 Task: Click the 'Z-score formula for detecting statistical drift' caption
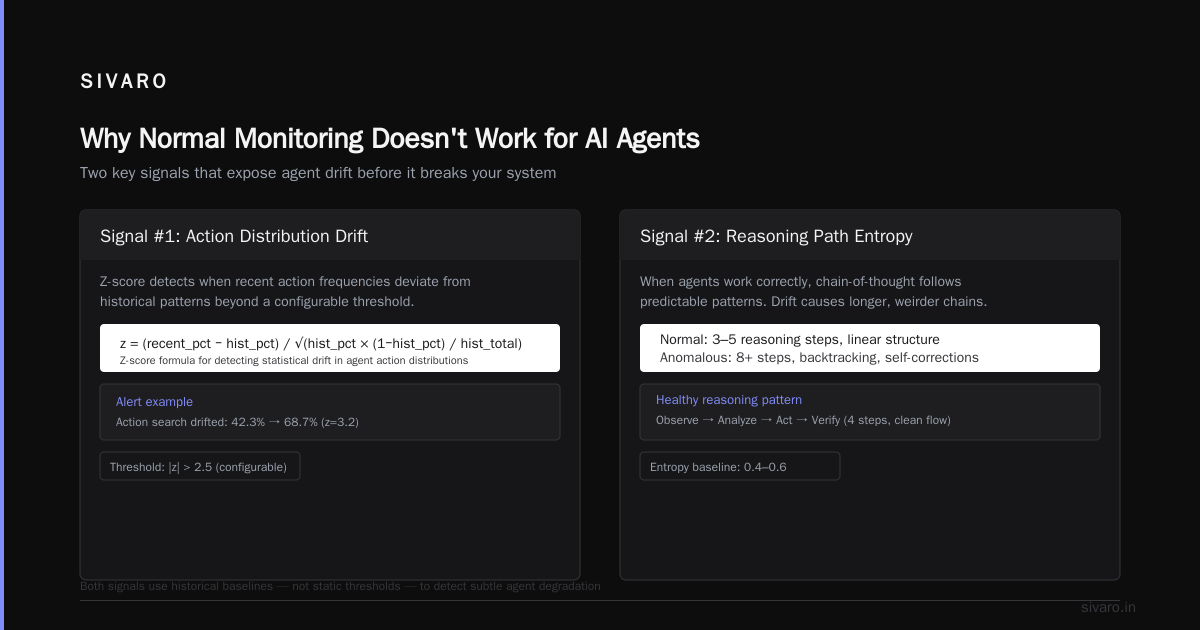coord(294,360)
